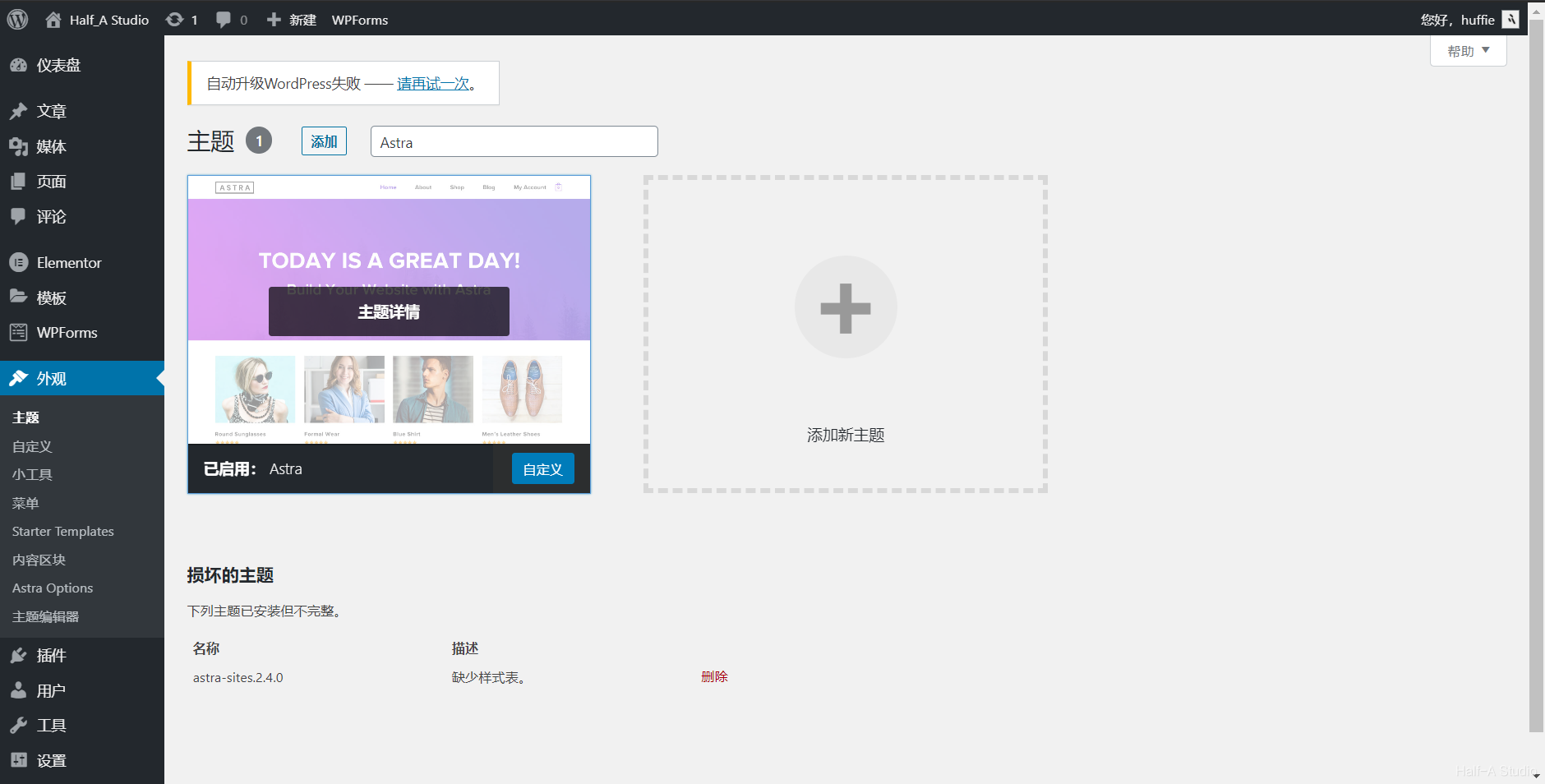Click 删除 link for astra-sites.2.4.0
The width and height of the screenshot is (1545, 784).
pos(714,676)
